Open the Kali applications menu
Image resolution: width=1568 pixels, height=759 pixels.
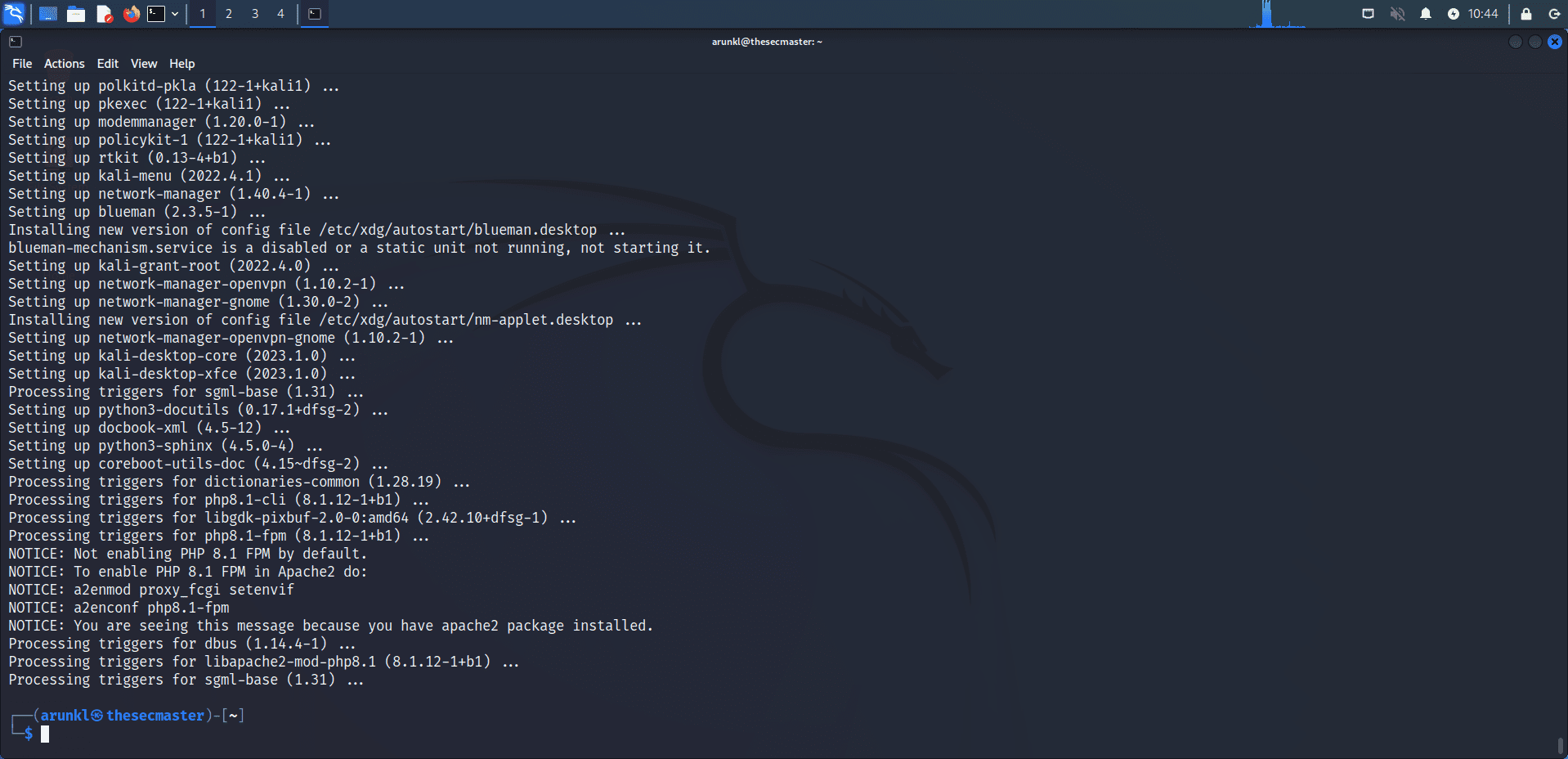pyautogui.click(x=14, y=13)
